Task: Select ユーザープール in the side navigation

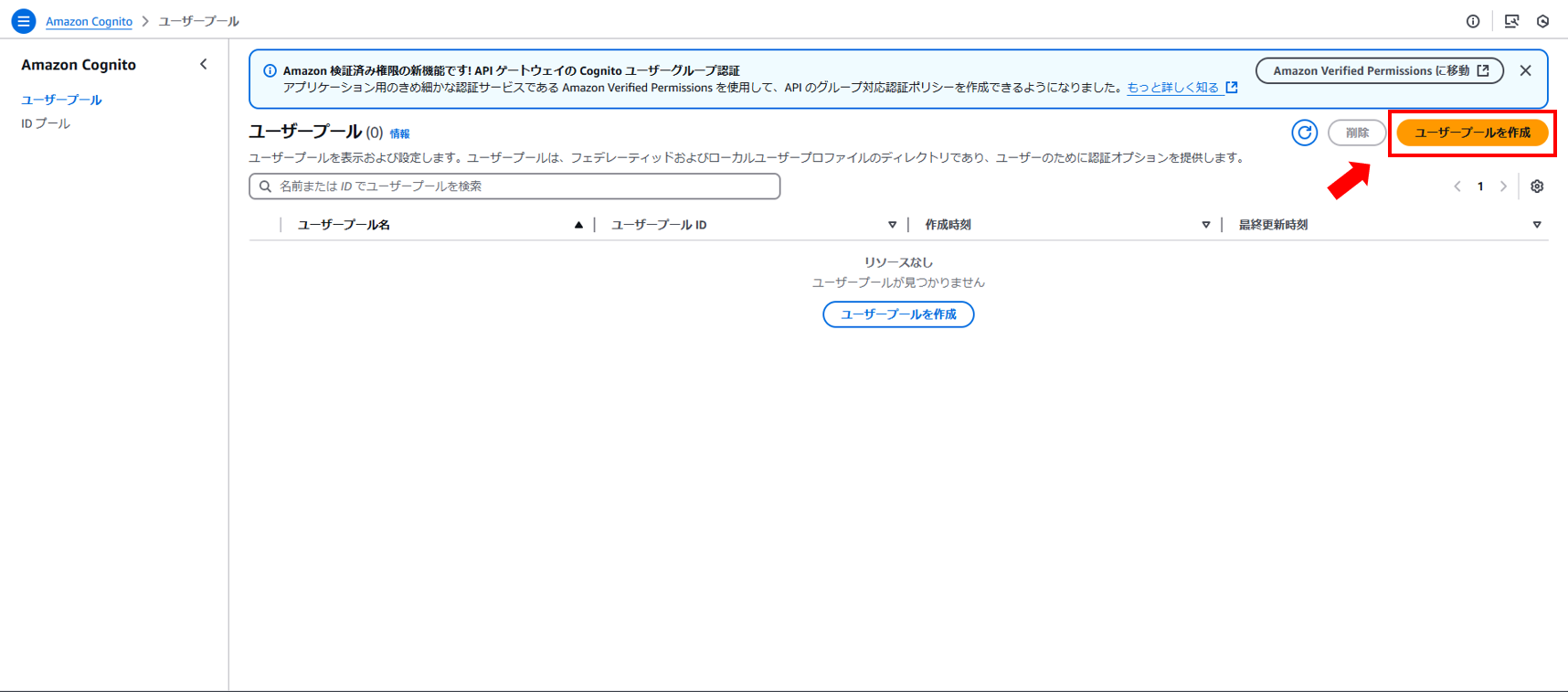Action: (x=61, y=100)
